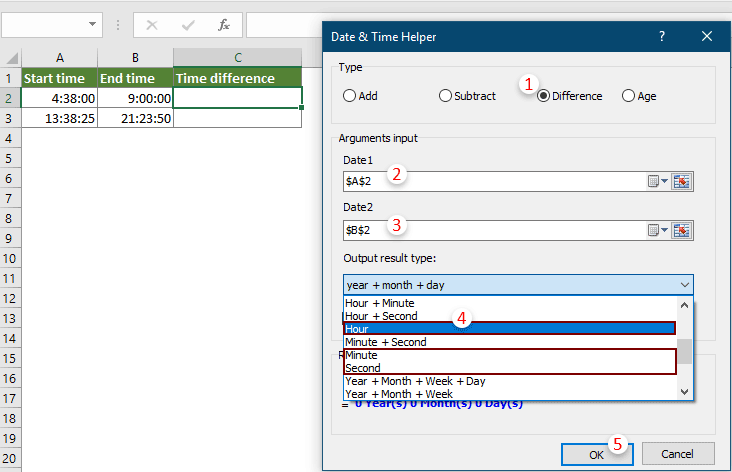Click the formula bar enter checkmark icon
Image resolution: width=732 pixels, height=472 pixels.
[186, 24]
